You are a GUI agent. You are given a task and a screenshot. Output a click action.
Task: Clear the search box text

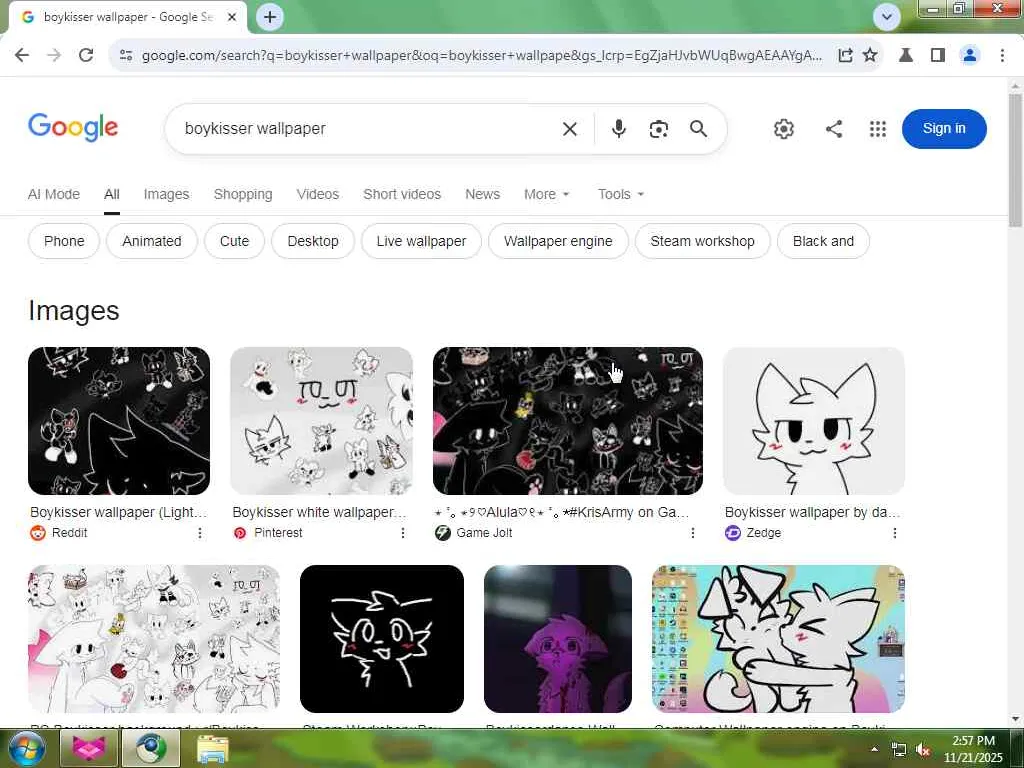(x=569, y=129)
